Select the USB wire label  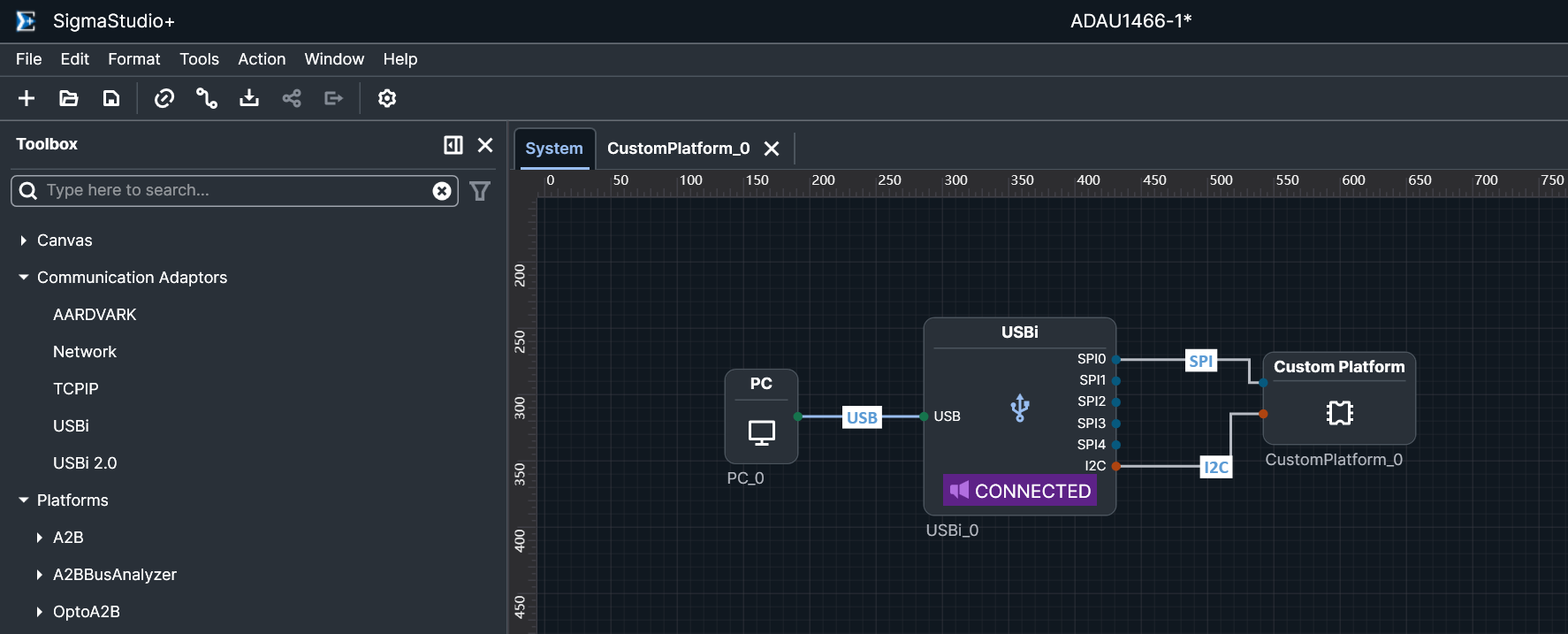pyautogui.click(x=862, y=417)
